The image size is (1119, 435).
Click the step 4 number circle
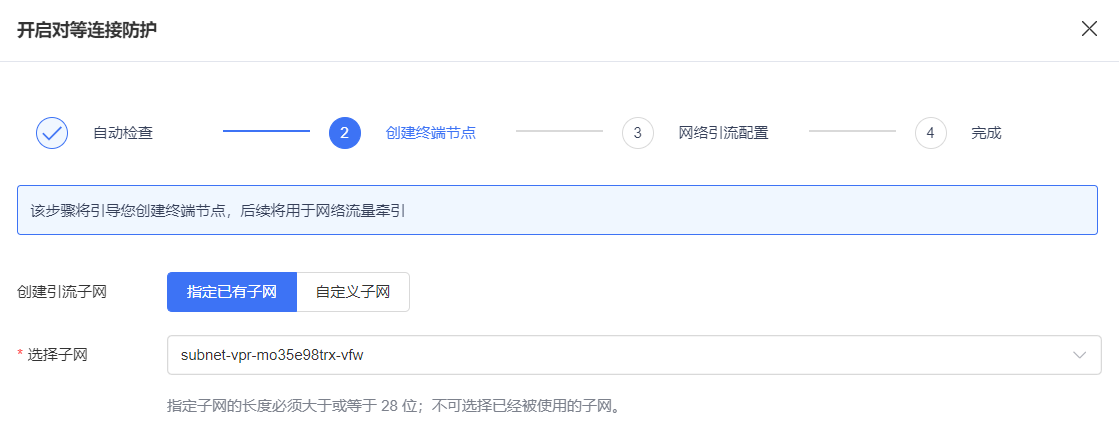(x=930, y=133)
